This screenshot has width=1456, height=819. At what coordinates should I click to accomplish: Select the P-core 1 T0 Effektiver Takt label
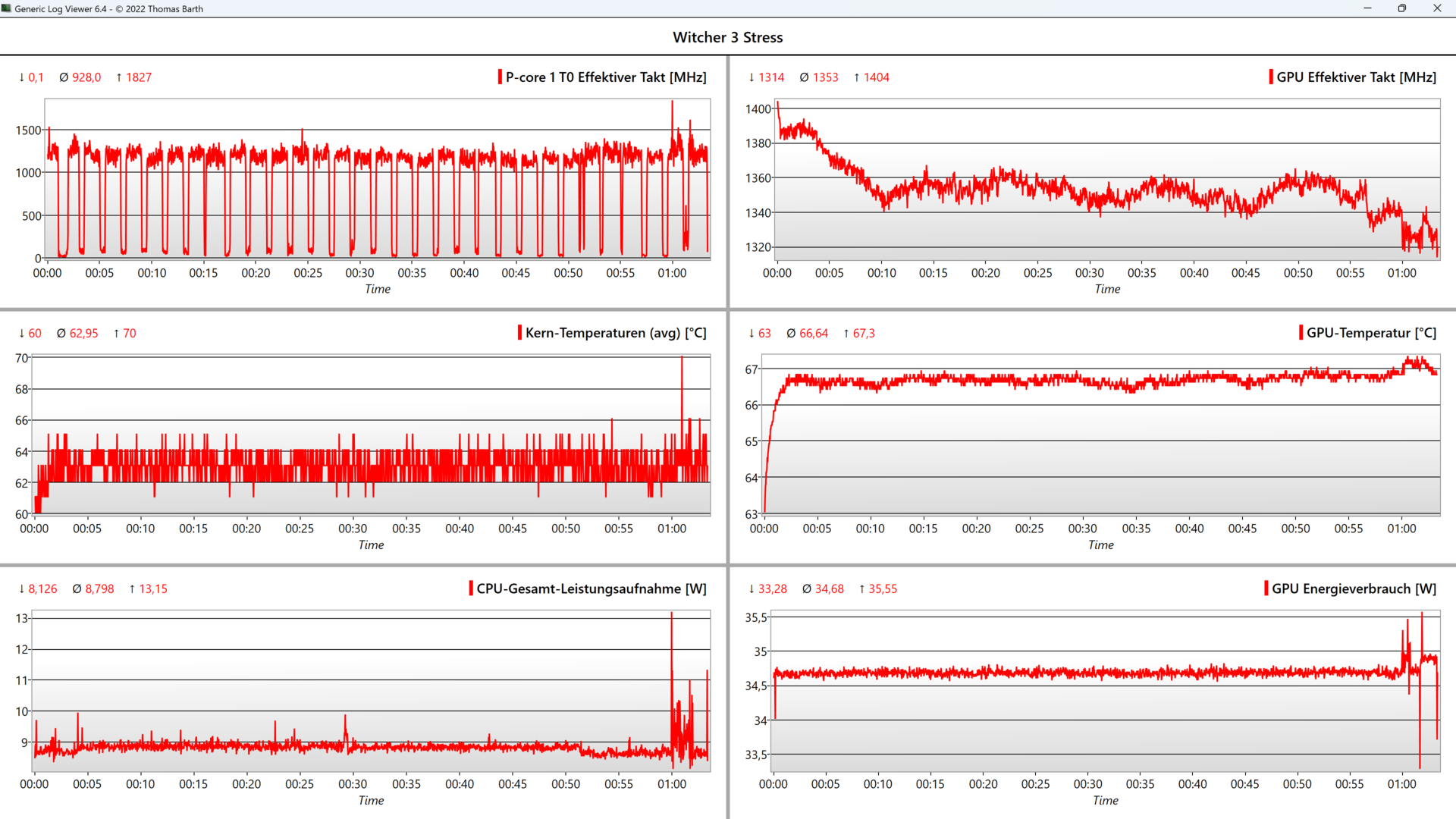605,77
